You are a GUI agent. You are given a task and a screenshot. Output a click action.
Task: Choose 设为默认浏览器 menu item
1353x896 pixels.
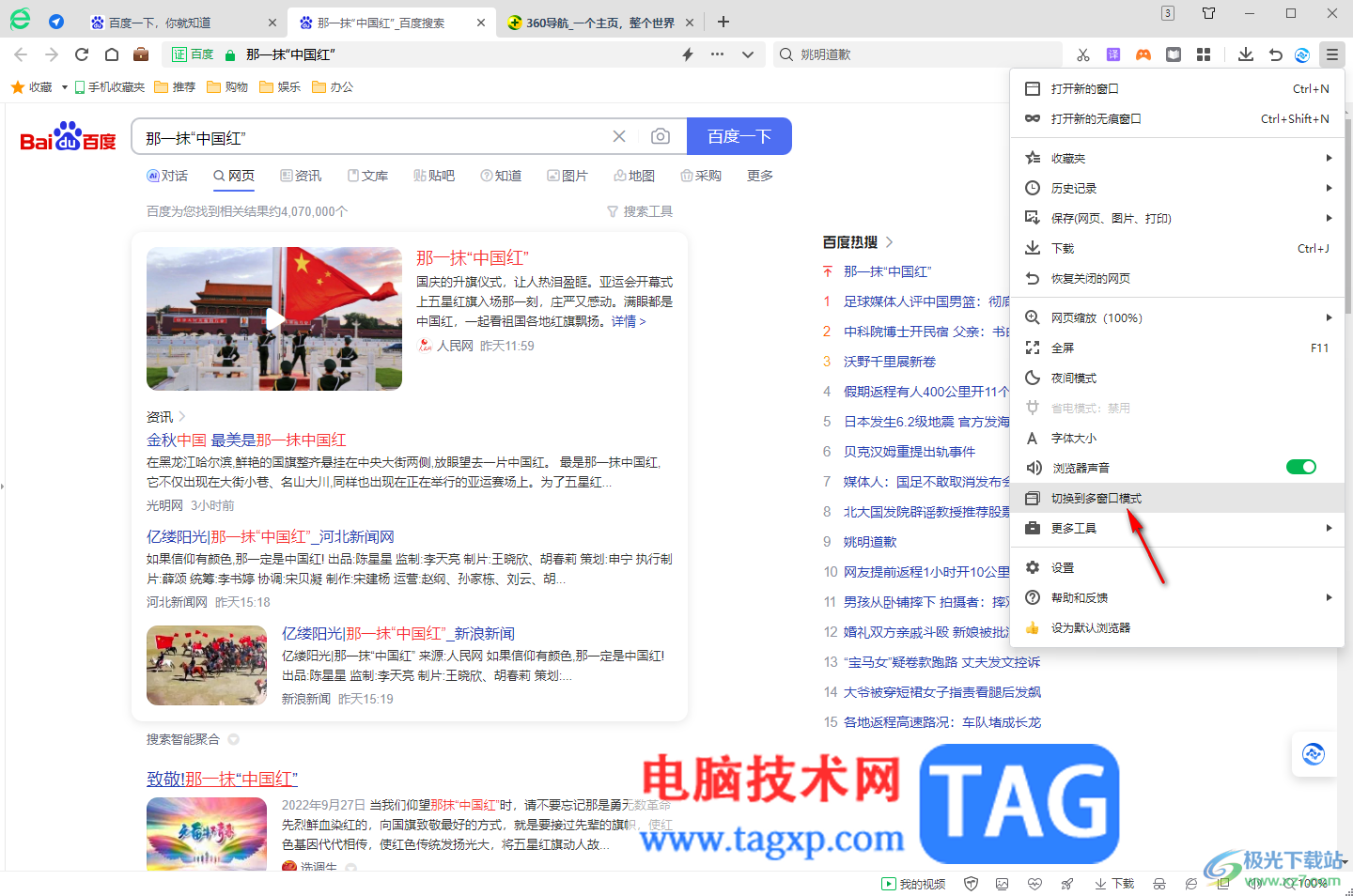(x=1177, y=627)
